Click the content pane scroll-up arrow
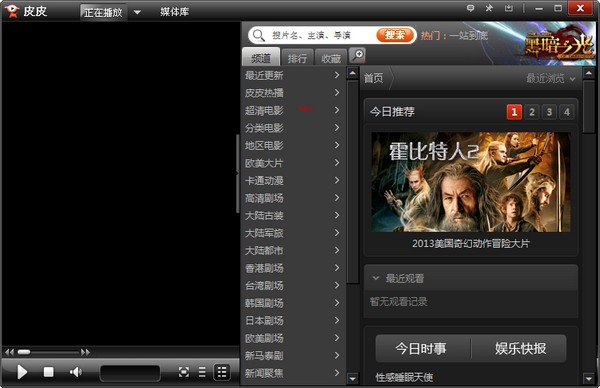 pyautogui.click(x=589, y=73)
